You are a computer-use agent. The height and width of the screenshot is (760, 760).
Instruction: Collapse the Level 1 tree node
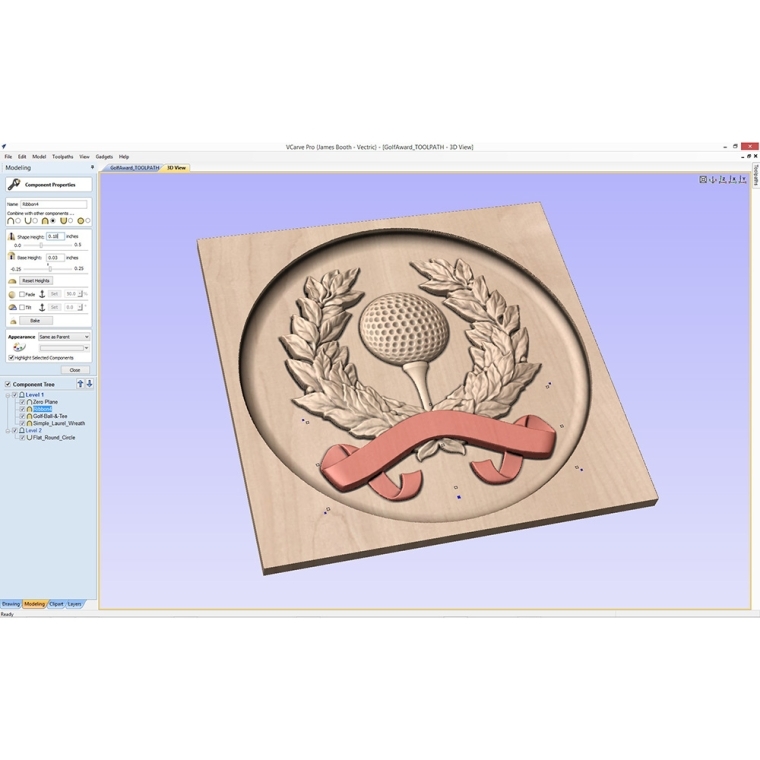tap(8, 395)
